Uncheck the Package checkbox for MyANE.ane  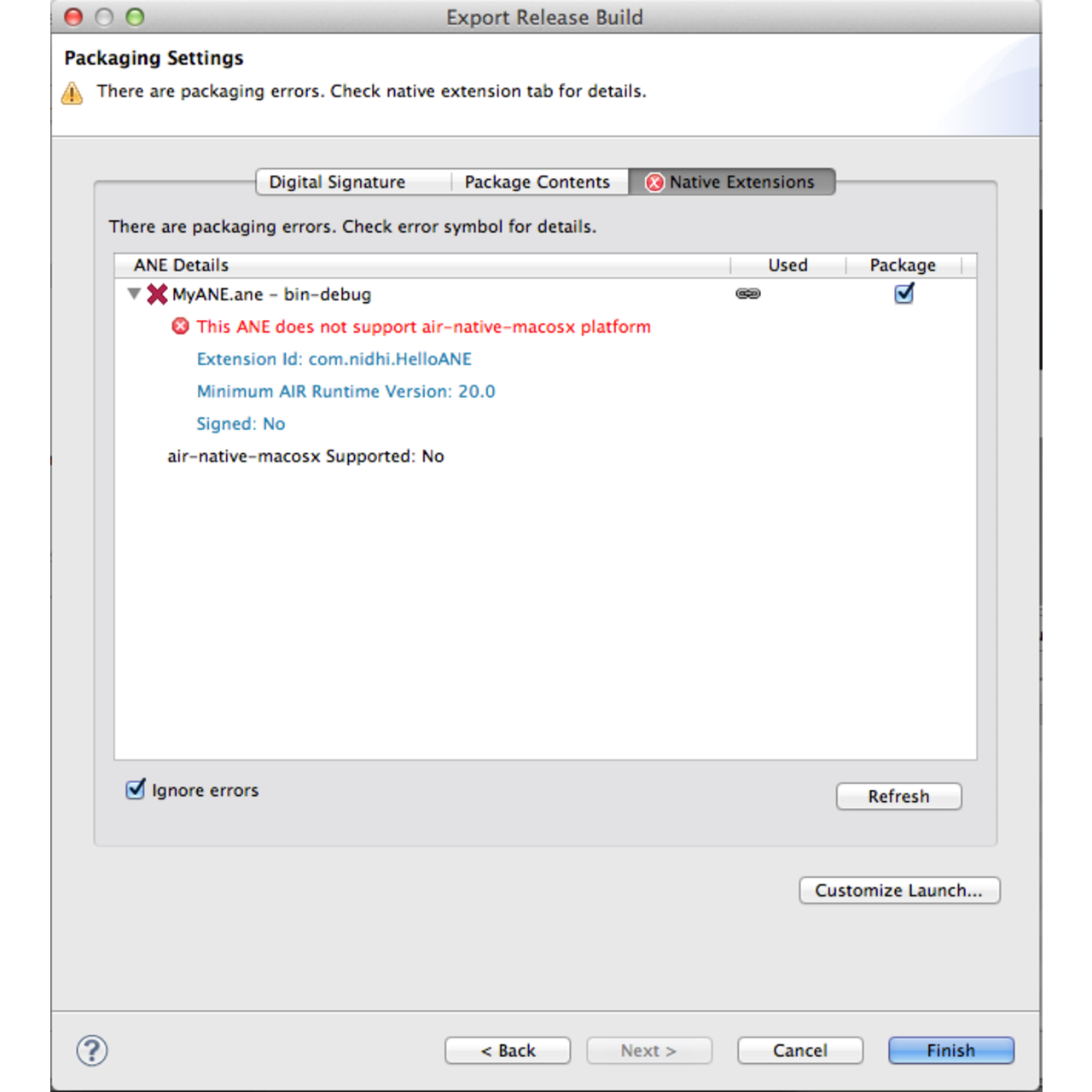(x=903, y=293)
